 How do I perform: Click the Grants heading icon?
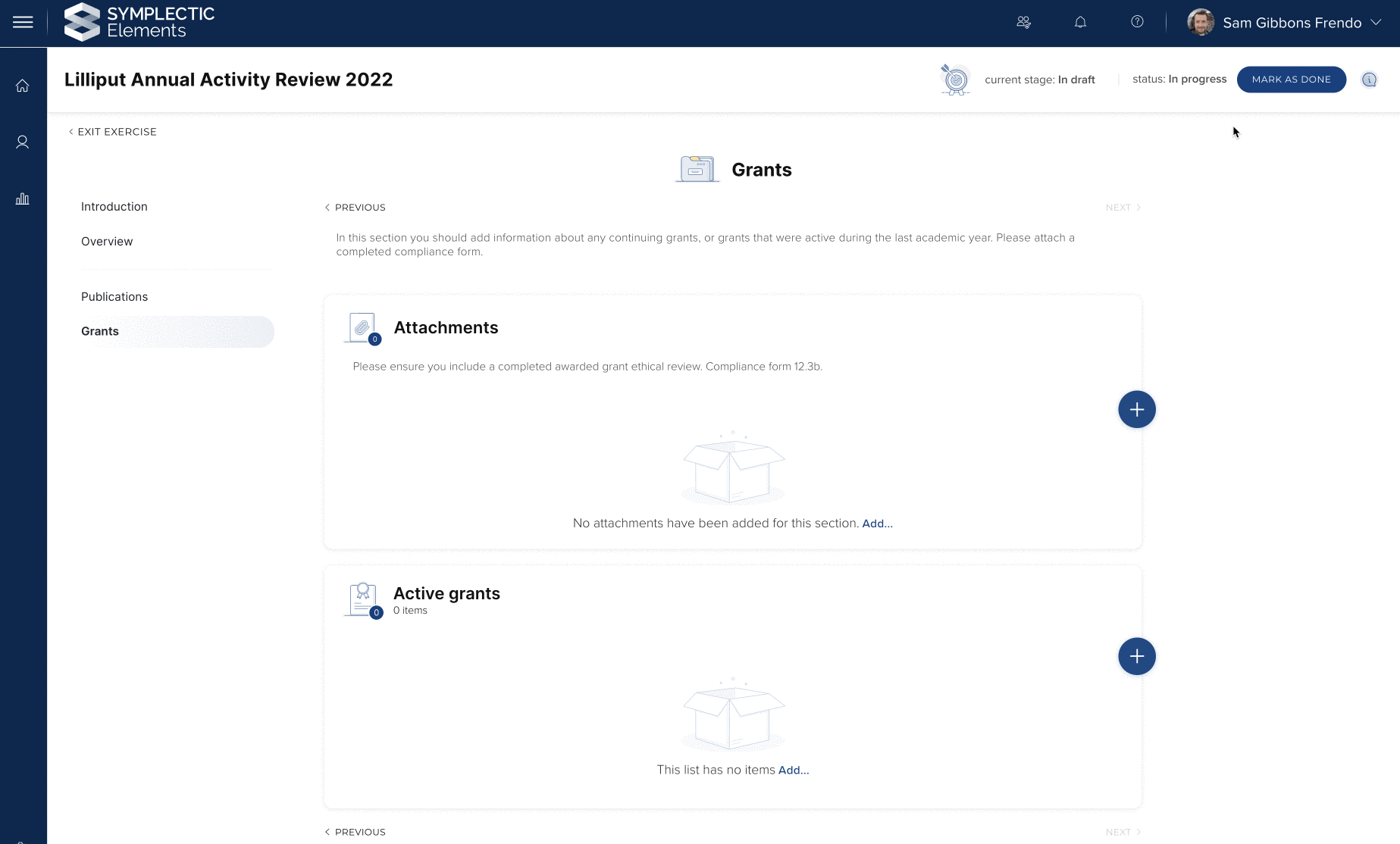point(697,169)
